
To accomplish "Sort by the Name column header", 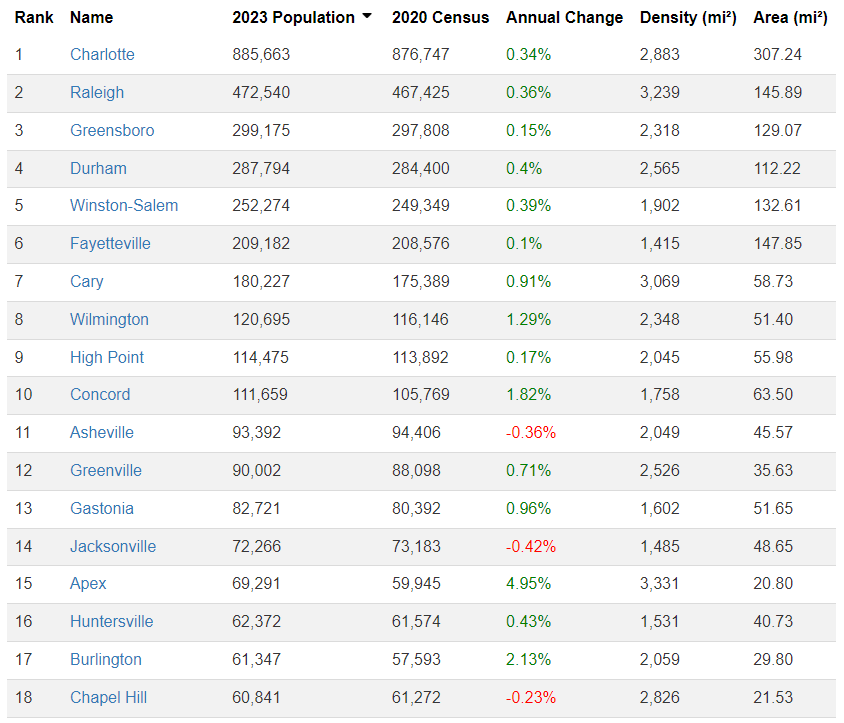I will [91, 17].
